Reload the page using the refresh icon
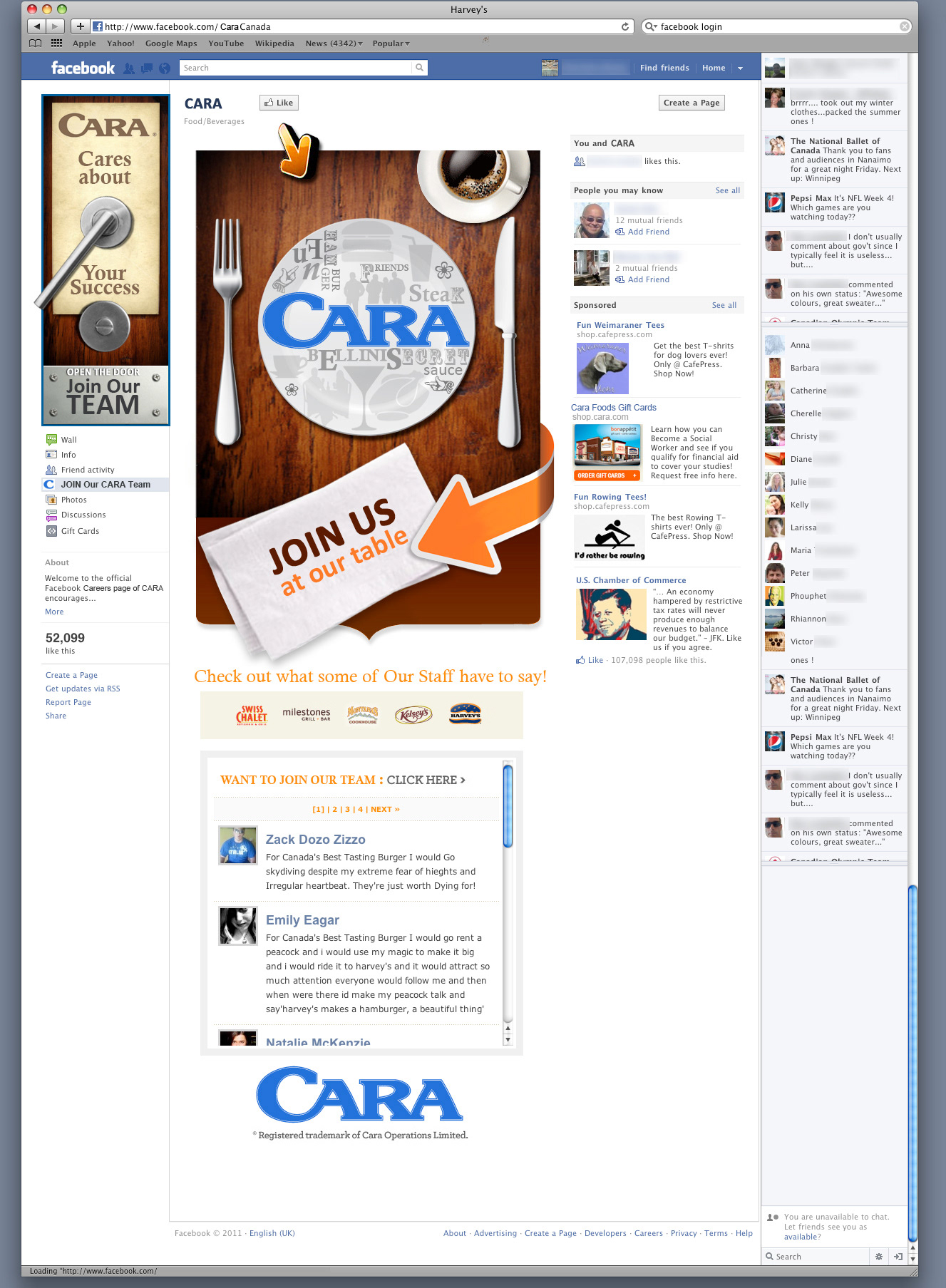This screenshot has width=946, height=1288. [x=625, y=26]
